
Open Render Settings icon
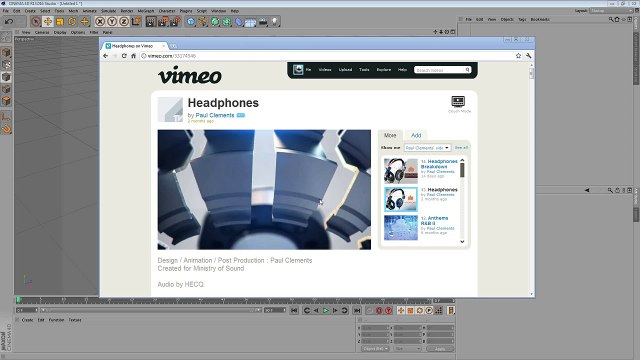coord(176,22)
